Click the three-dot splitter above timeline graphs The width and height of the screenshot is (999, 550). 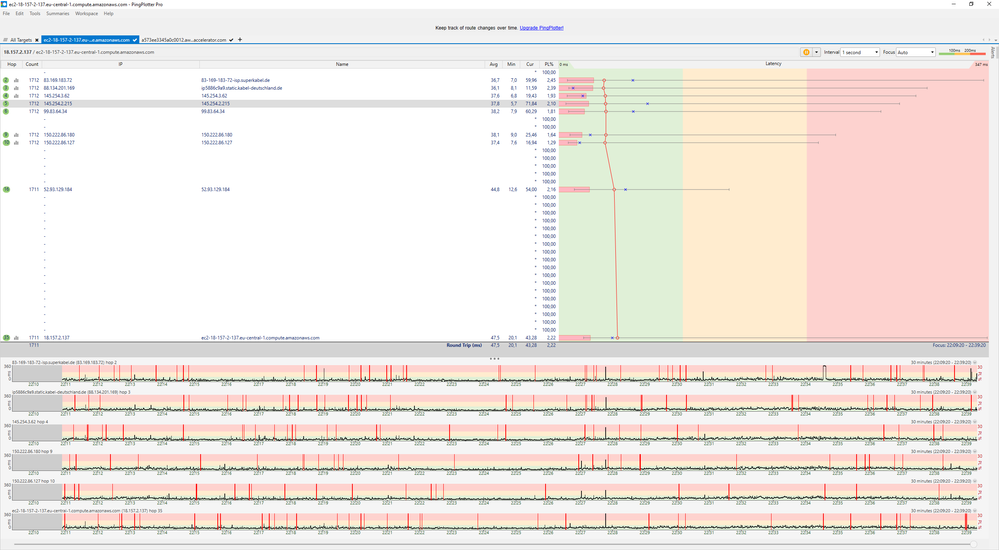[494, 358]
